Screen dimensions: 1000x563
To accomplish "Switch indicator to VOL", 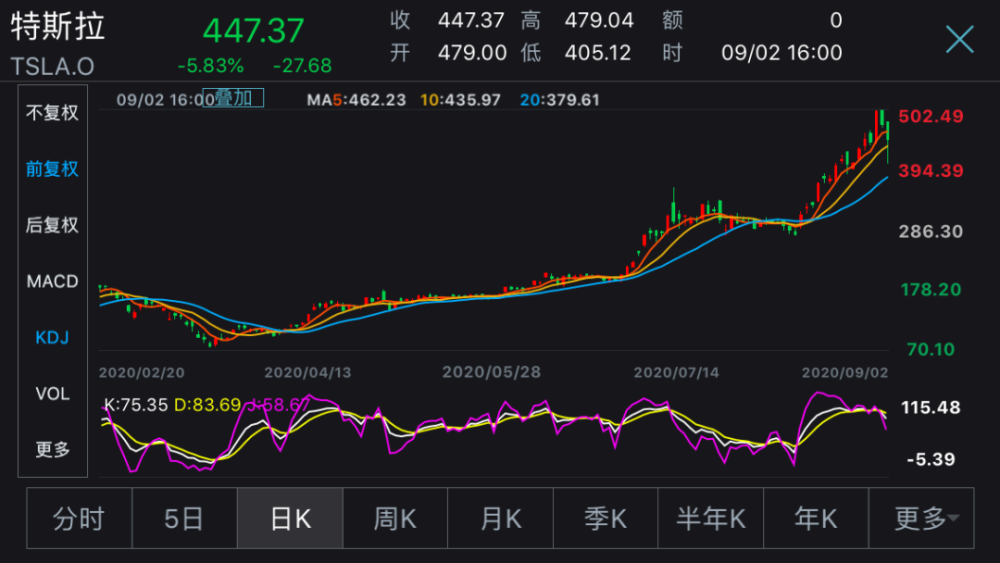I will pyautogui.click(x=52, y=393).
